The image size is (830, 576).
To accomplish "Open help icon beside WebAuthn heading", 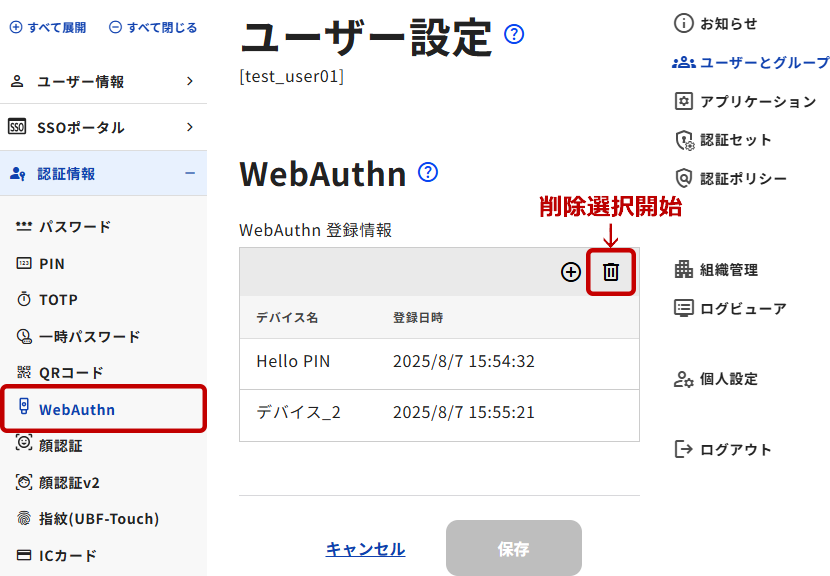I will [428, 172].
